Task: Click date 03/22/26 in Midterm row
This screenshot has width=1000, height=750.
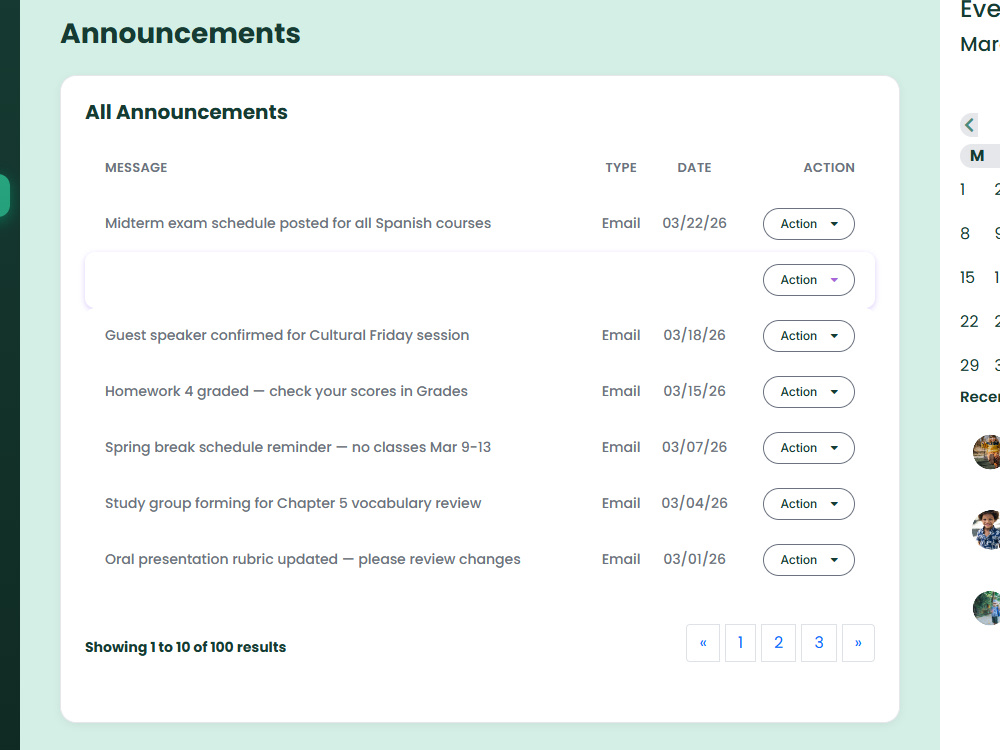Action: point(695,223)
